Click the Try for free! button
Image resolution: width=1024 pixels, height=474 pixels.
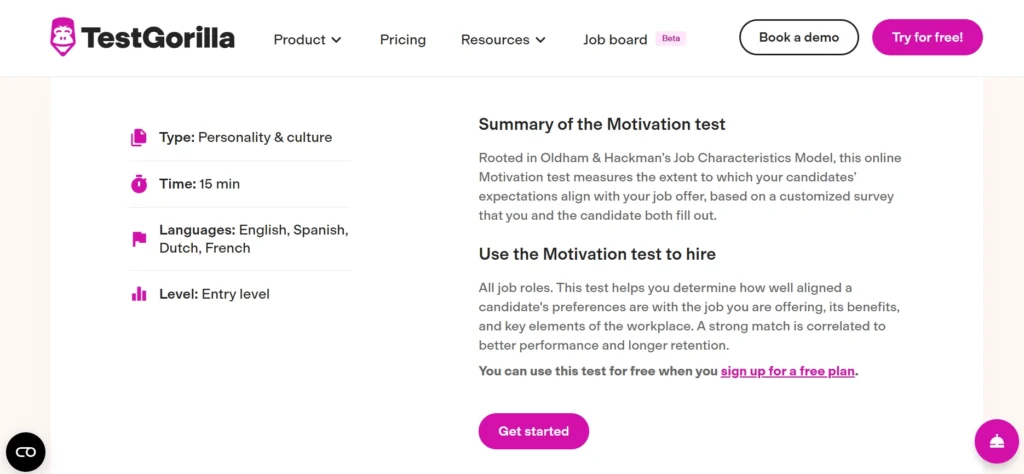927,37
